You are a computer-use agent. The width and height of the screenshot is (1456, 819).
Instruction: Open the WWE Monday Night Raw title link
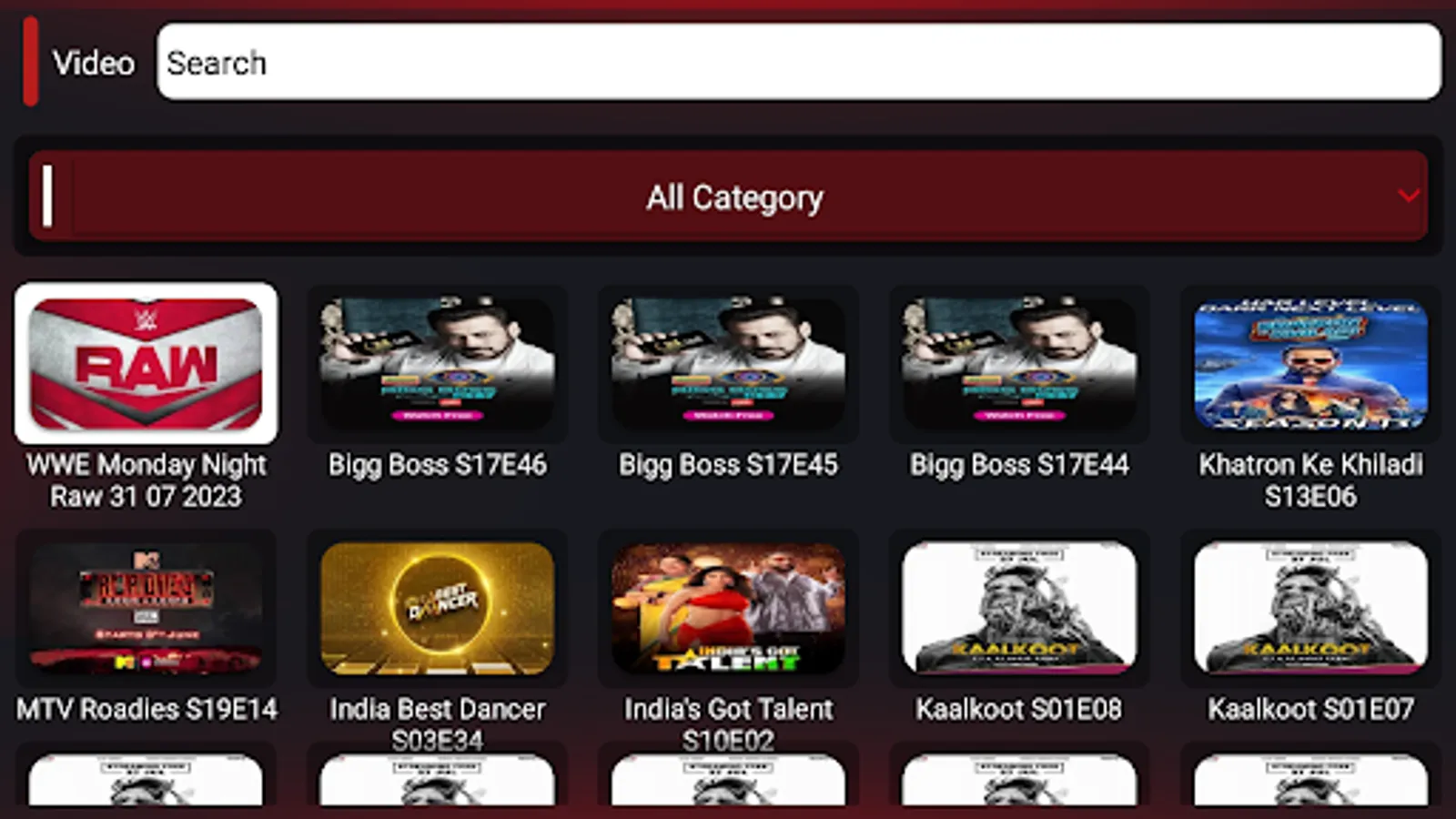point(146,480)
